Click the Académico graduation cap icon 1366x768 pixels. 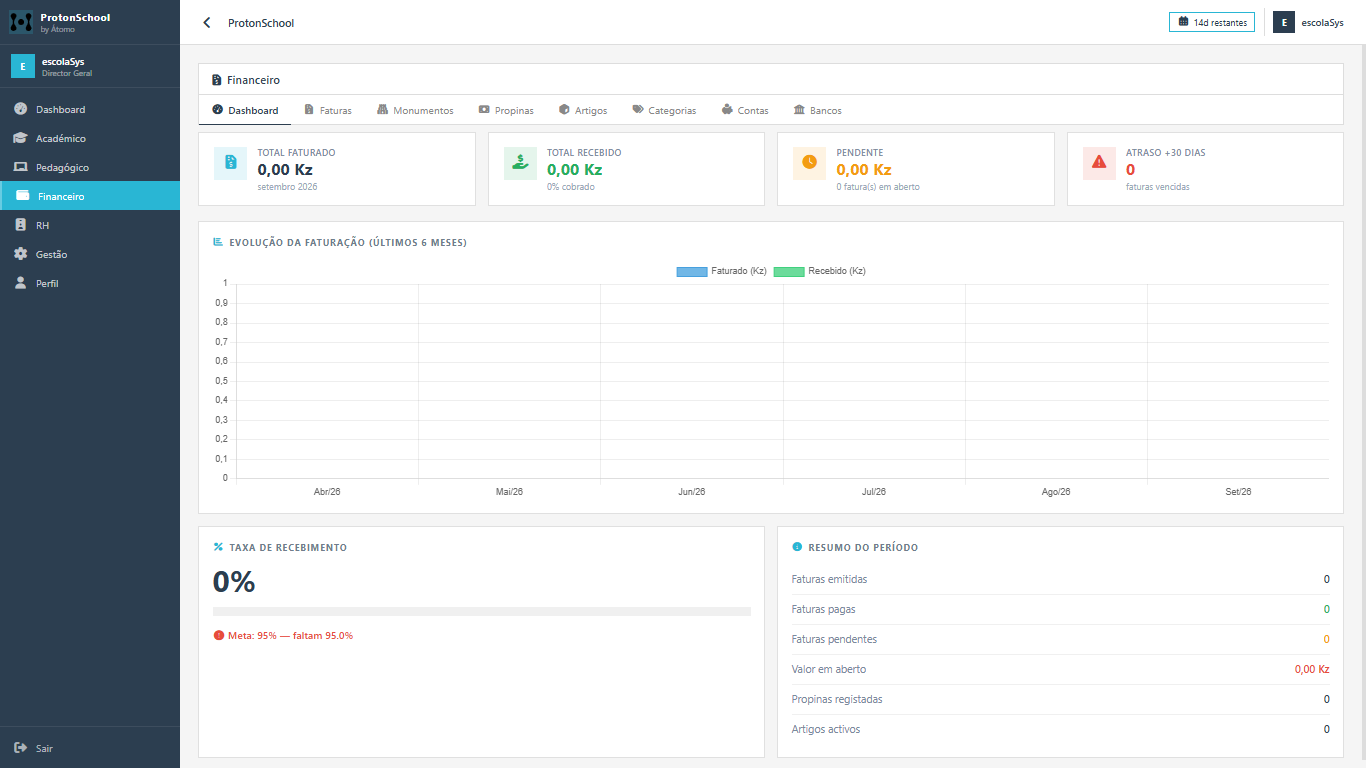pyautogui.click(x=20, y=138)
